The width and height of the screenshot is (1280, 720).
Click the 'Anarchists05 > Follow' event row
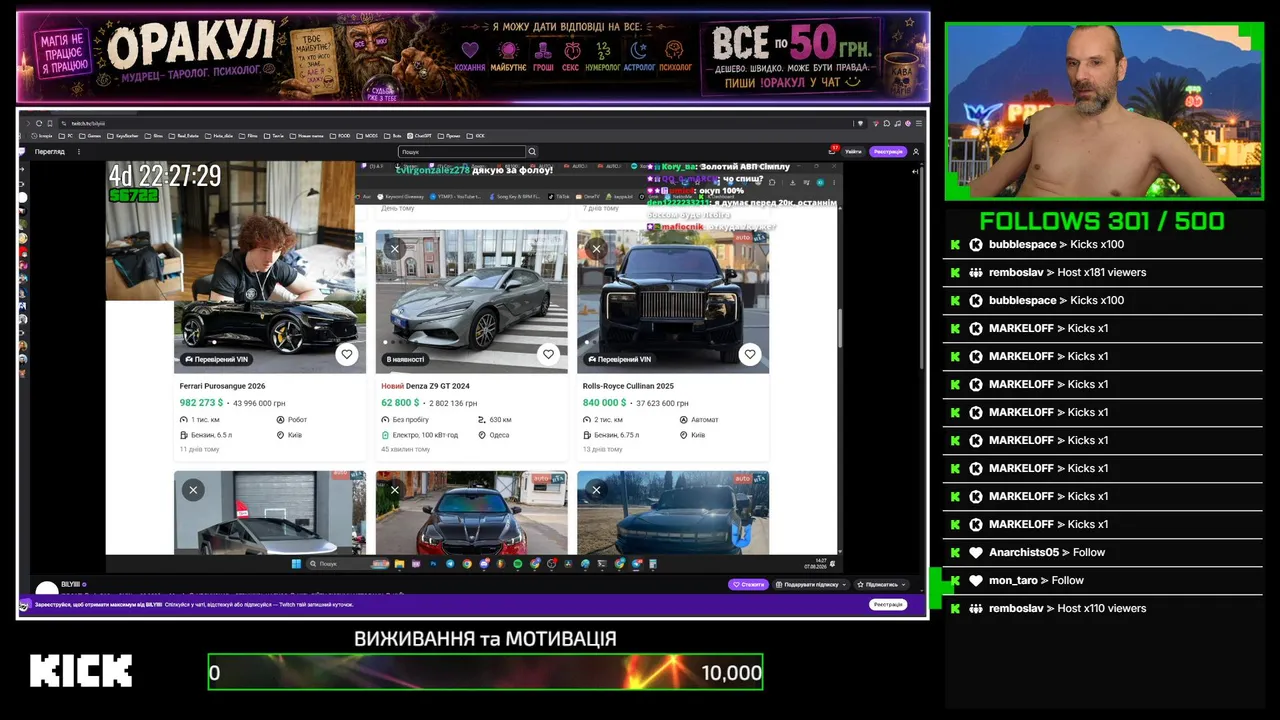point(1103,553)
